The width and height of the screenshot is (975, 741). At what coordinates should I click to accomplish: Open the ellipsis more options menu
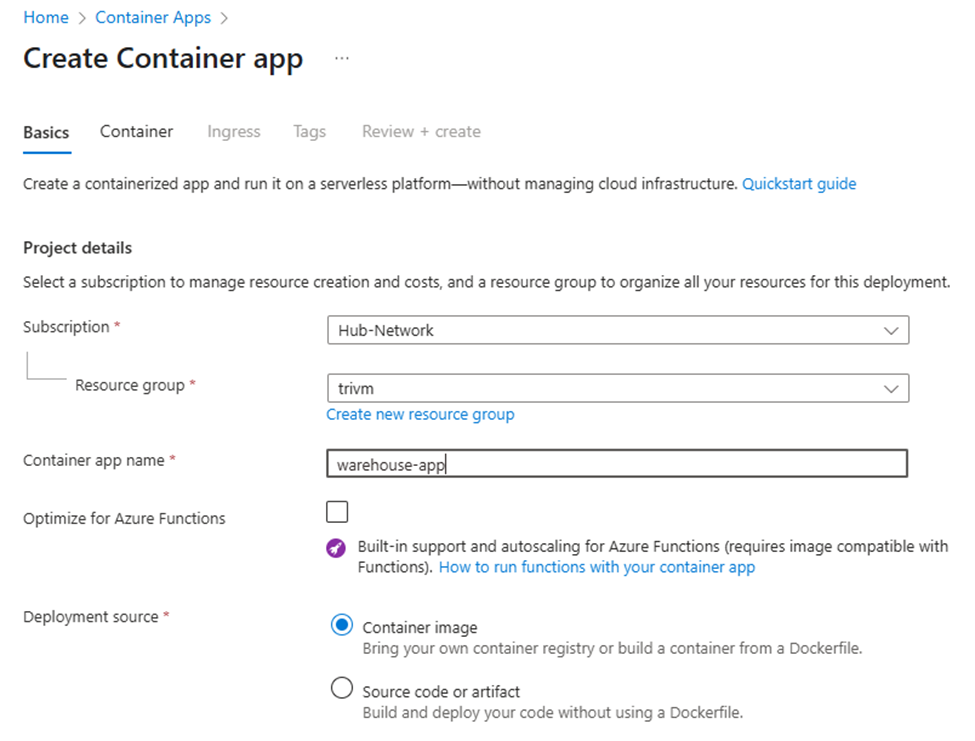pyautogui.click(x=342, y=58)
